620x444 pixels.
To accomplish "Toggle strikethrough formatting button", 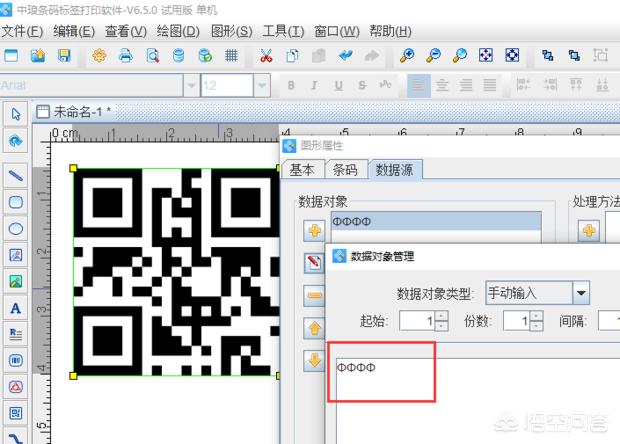I will pyautogui.click(x=362, y=85).
